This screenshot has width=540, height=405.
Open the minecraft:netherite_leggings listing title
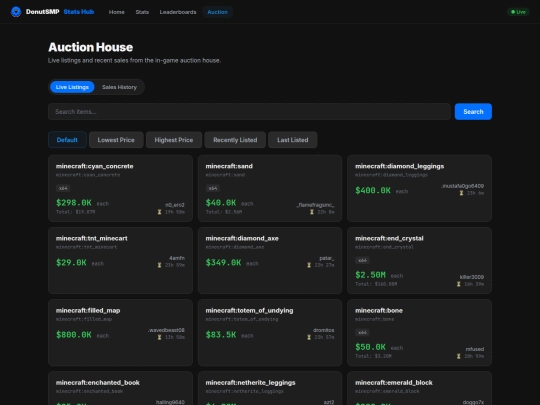[250, 383]
